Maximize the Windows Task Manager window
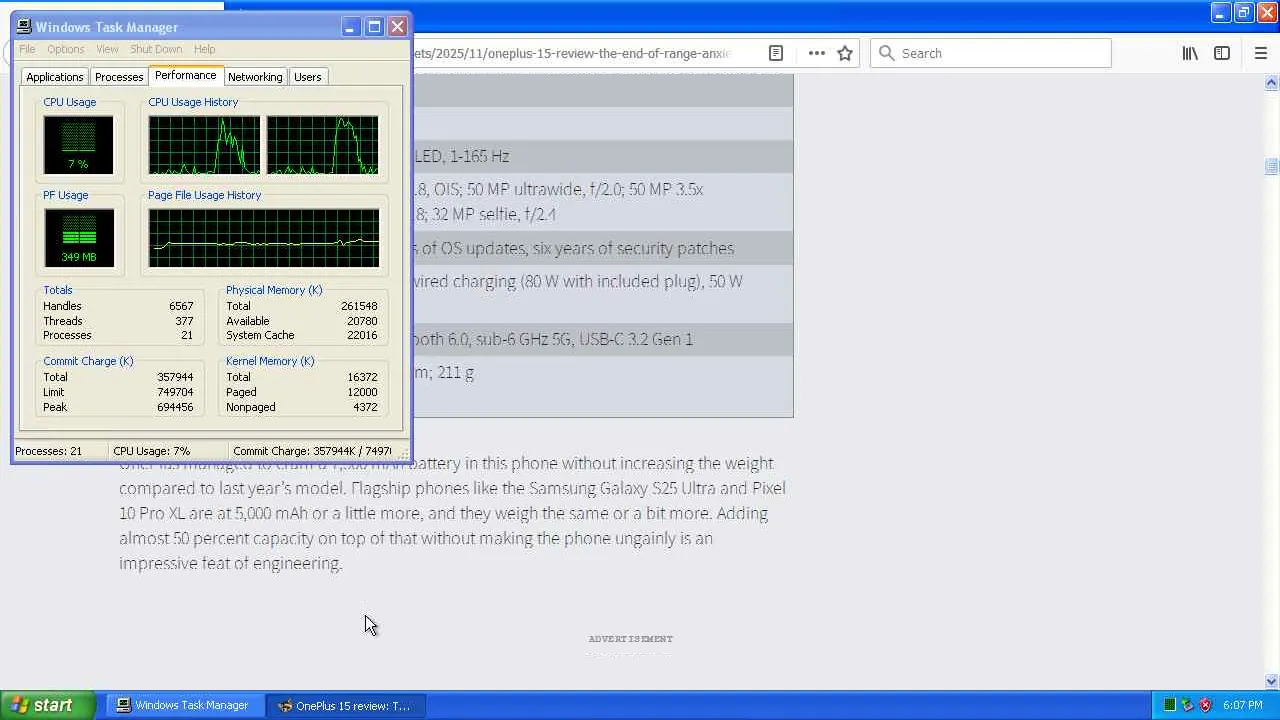Image resolution: width=1280 pixels, height=720 pixels. 374,27
